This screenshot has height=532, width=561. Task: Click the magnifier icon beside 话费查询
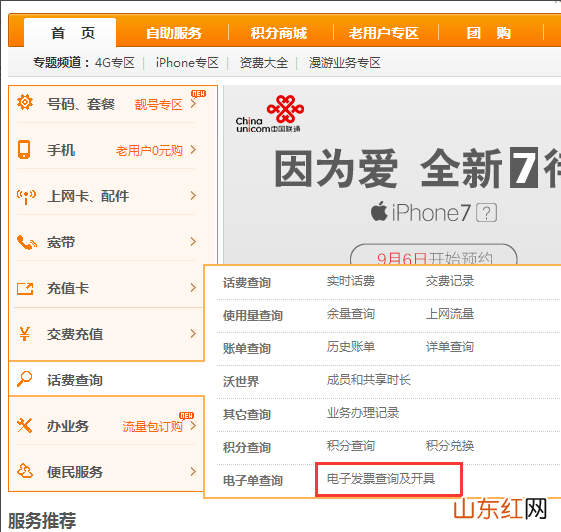(25, 379)
